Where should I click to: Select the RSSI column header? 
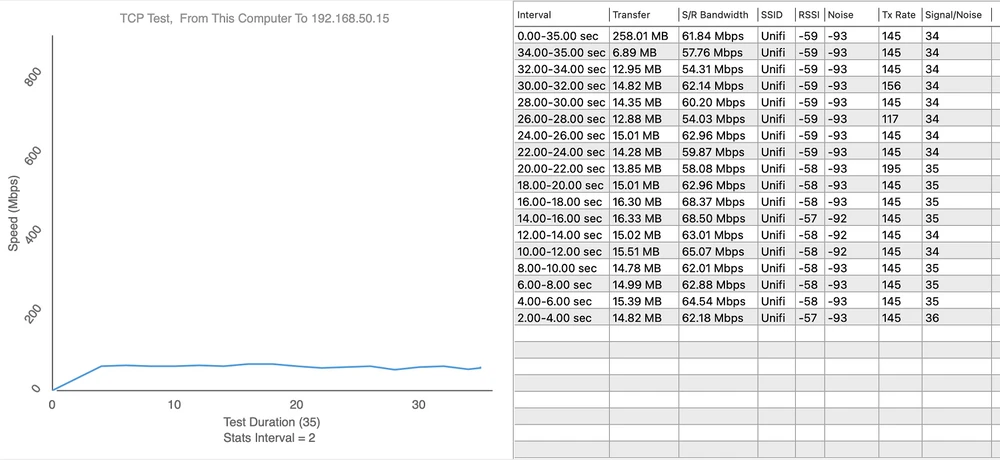[809, 15]
